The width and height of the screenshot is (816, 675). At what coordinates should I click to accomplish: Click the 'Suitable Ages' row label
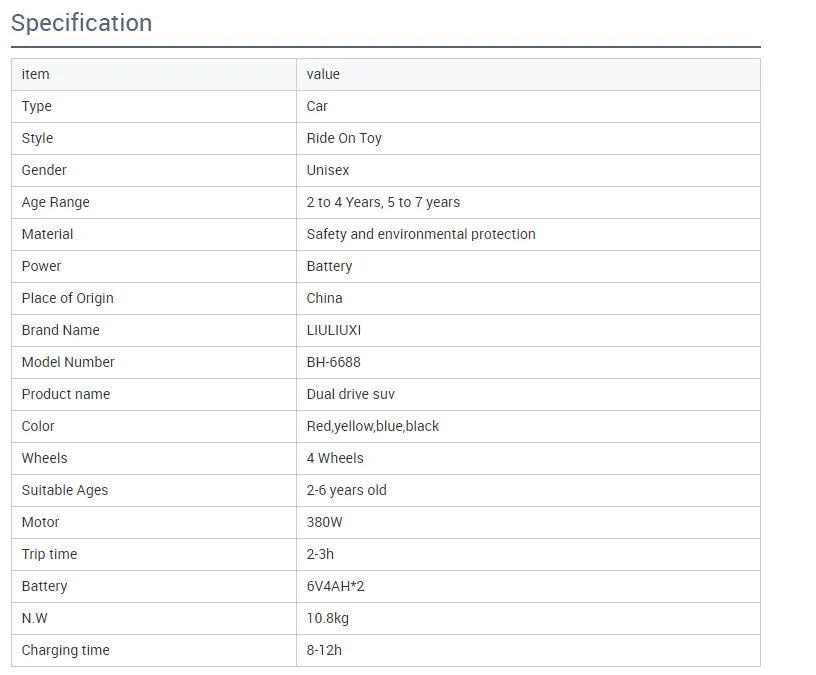click(65, 490)
